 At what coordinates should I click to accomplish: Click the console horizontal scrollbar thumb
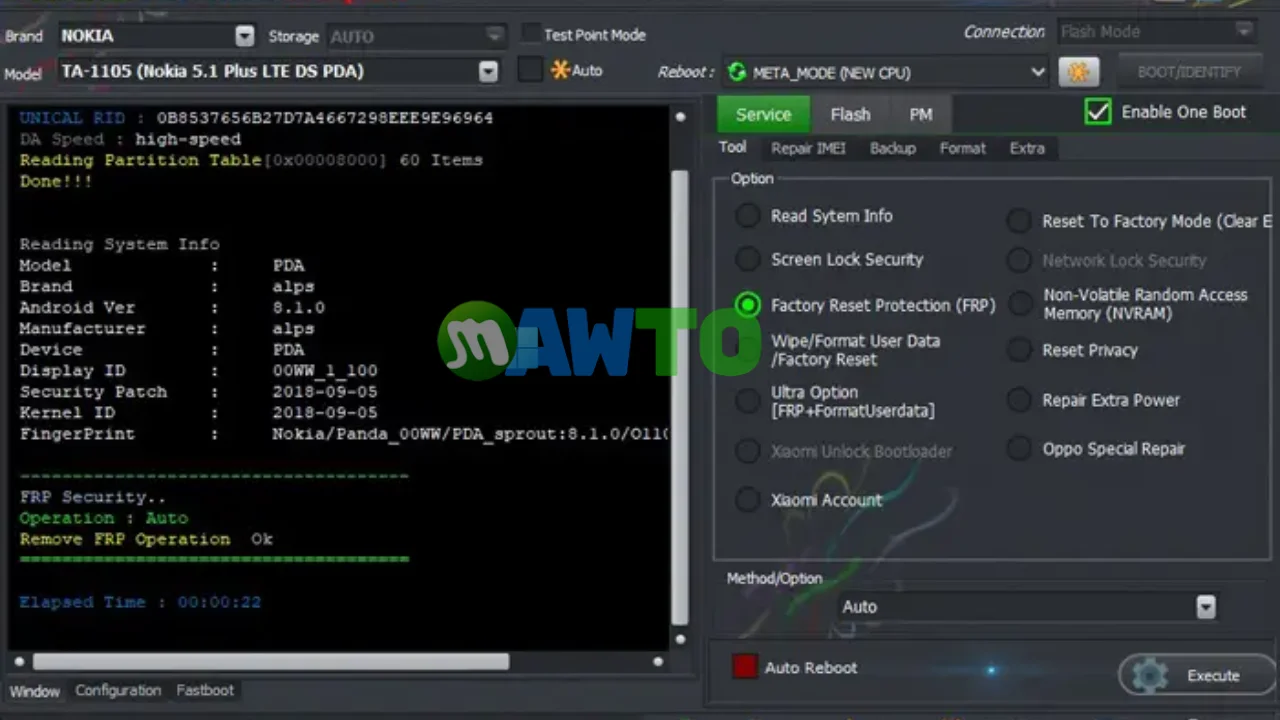pyautogui.click(x=271, y=662)
